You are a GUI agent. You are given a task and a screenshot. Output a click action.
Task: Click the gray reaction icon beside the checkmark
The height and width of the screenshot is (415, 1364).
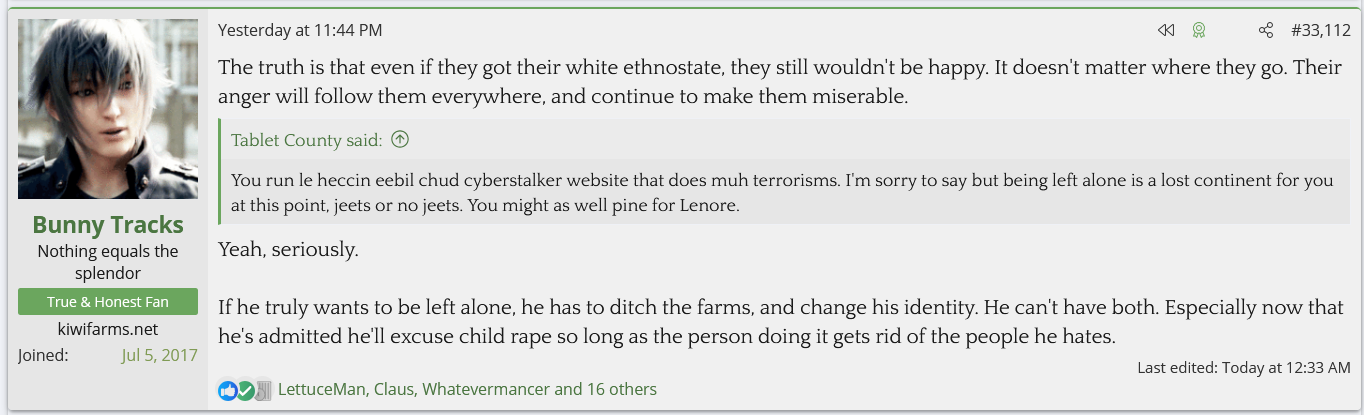pyautogui.click(x=262, y=390)
